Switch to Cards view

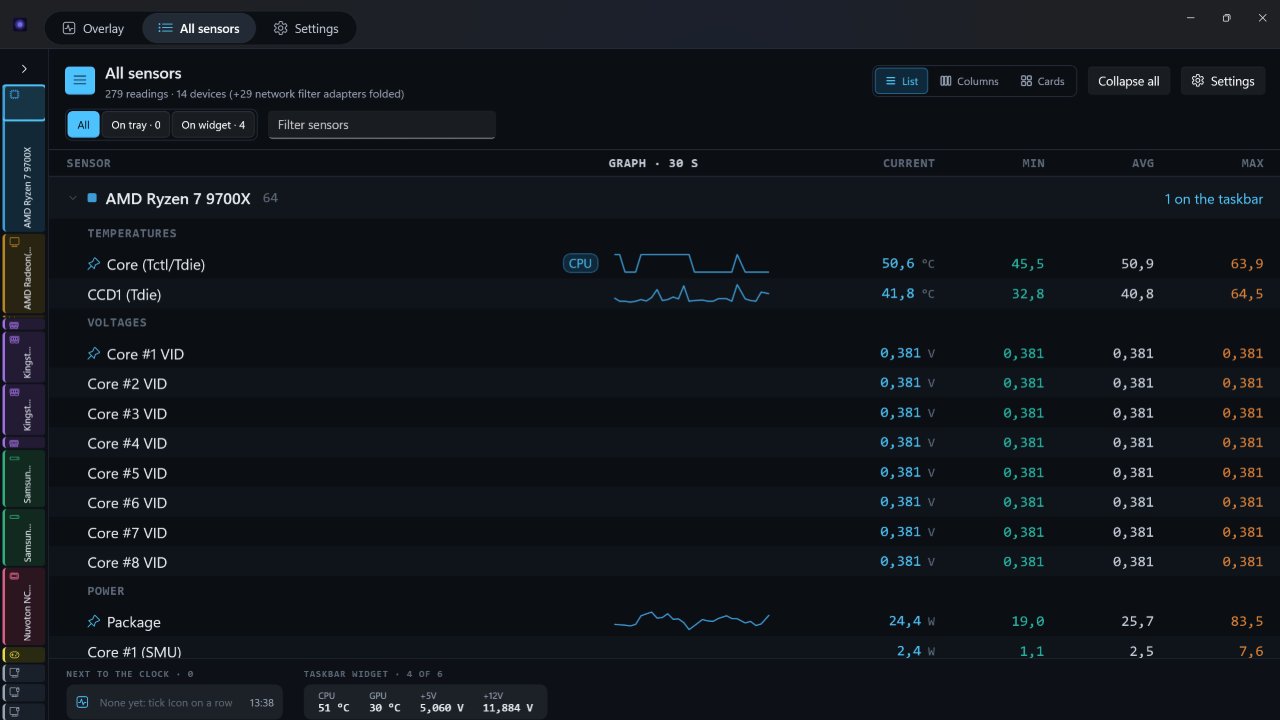pos(1042,81)
